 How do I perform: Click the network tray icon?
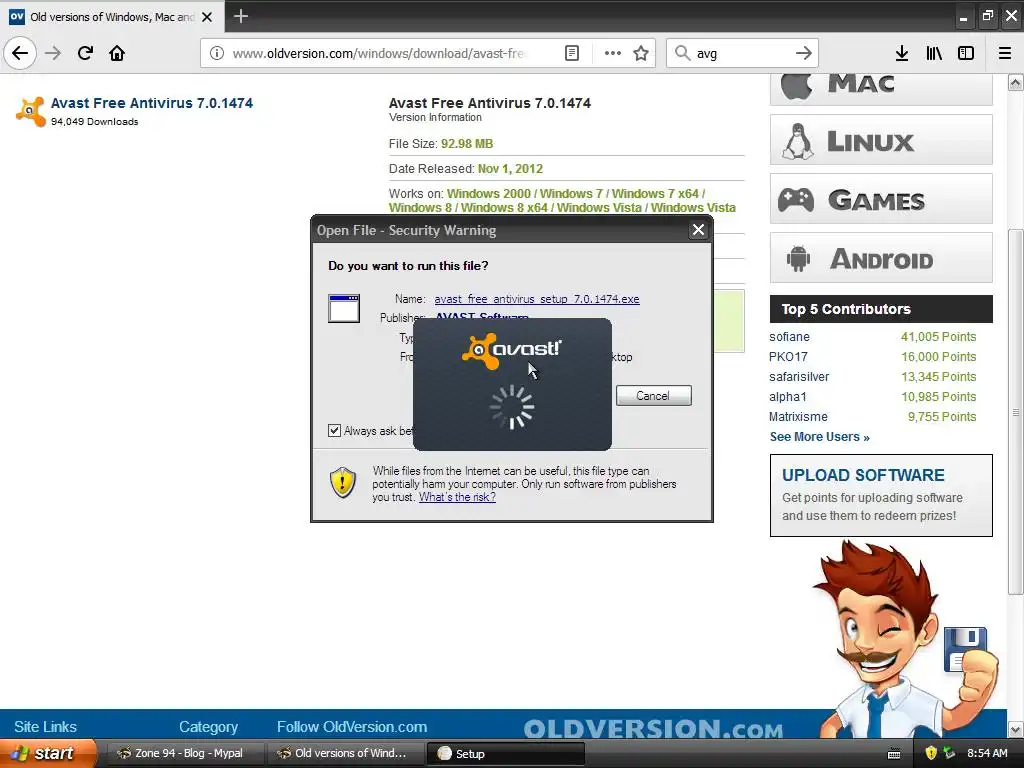pyautogui.click(x=949, y=753)
